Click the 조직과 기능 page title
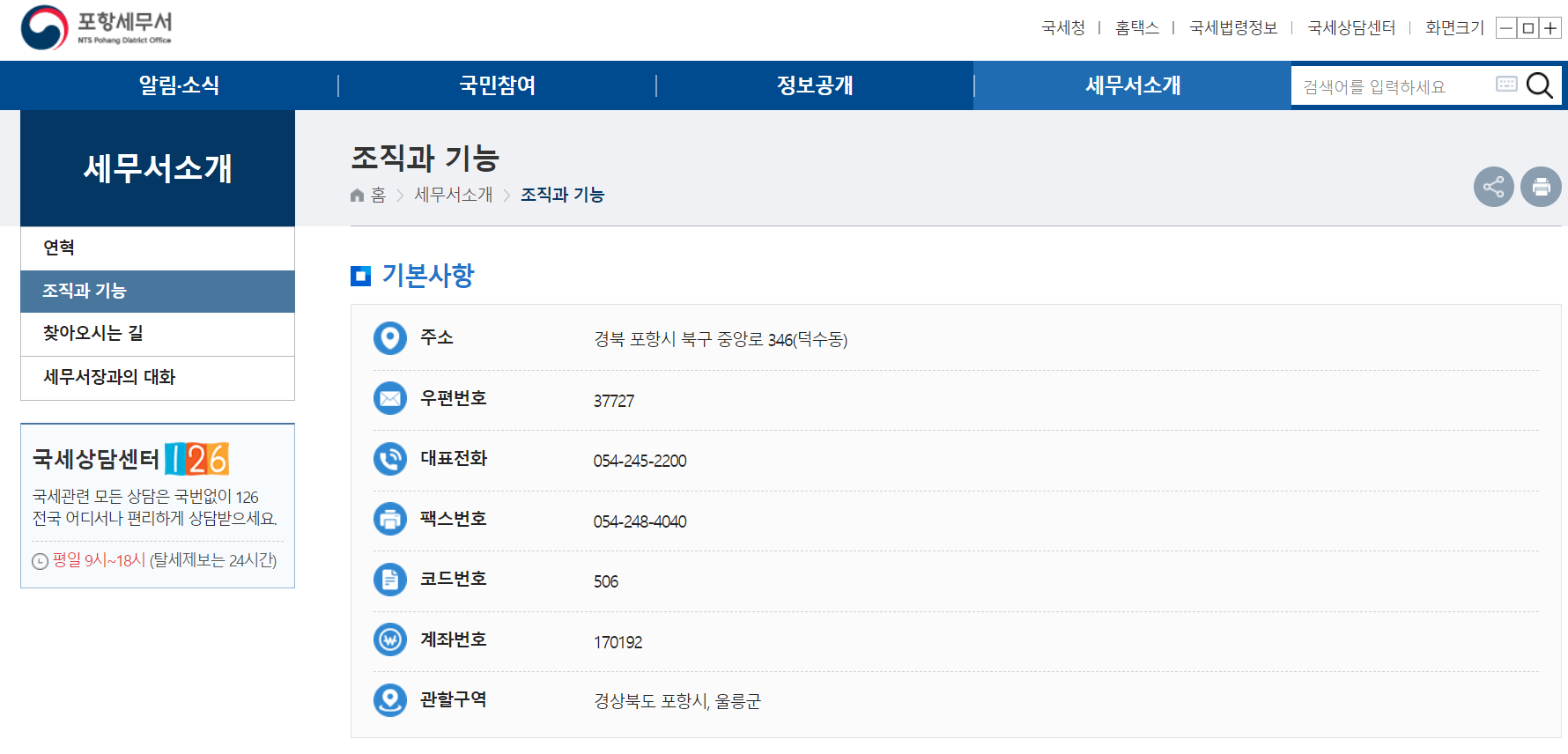The image size is (1568, 754). click(425, 159)
